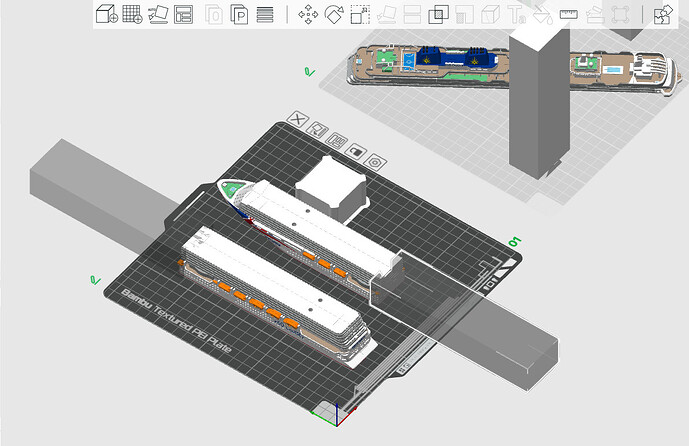Select the Rotate tool

point(334,14)
